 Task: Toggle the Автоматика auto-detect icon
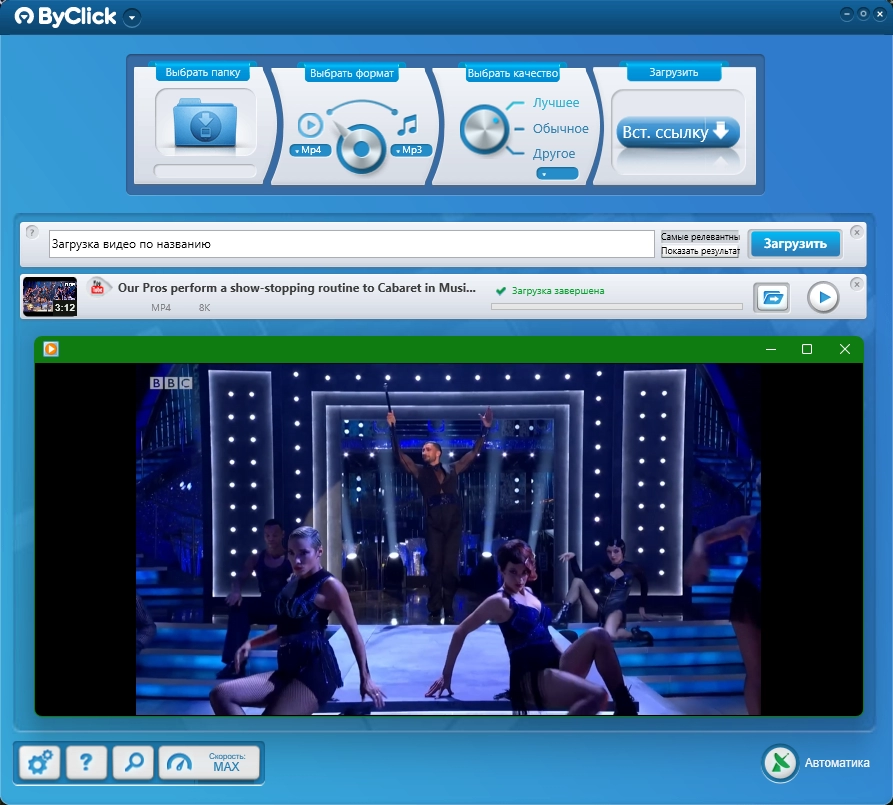point(780,762)
